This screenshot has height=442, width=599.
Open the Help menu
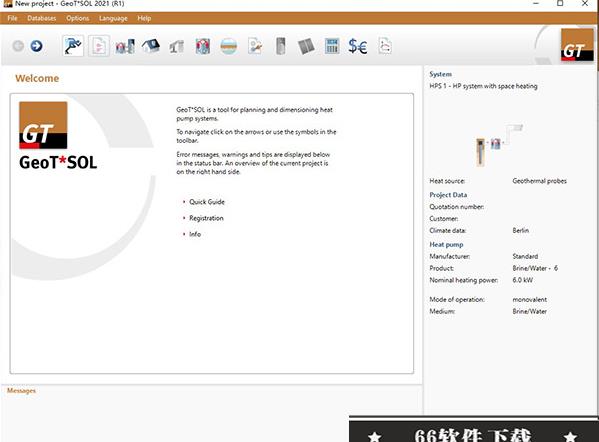[144, 18]
